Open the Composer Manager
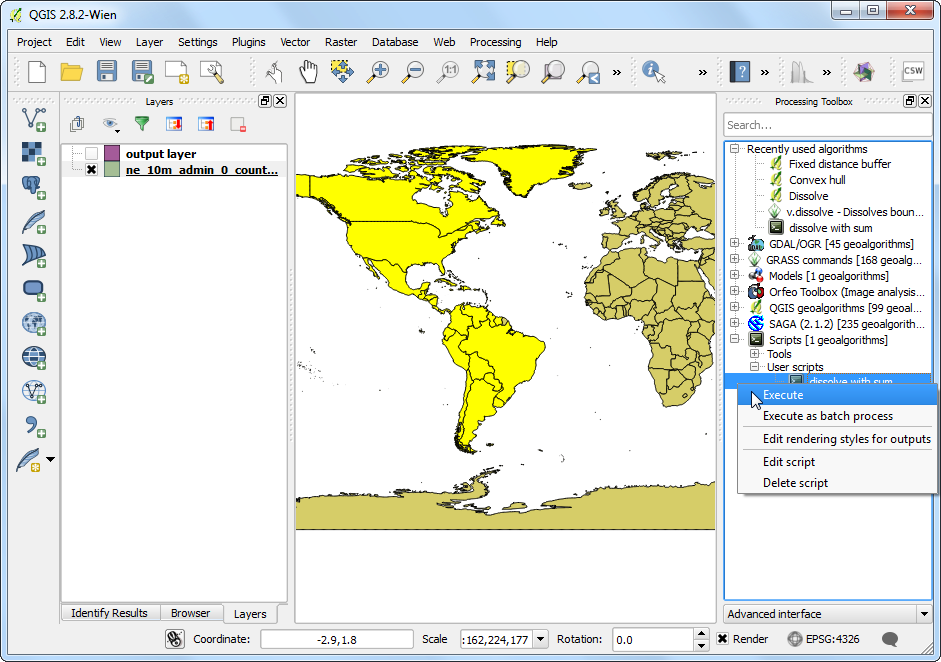The image size is (941, 662). coord(212,72)
